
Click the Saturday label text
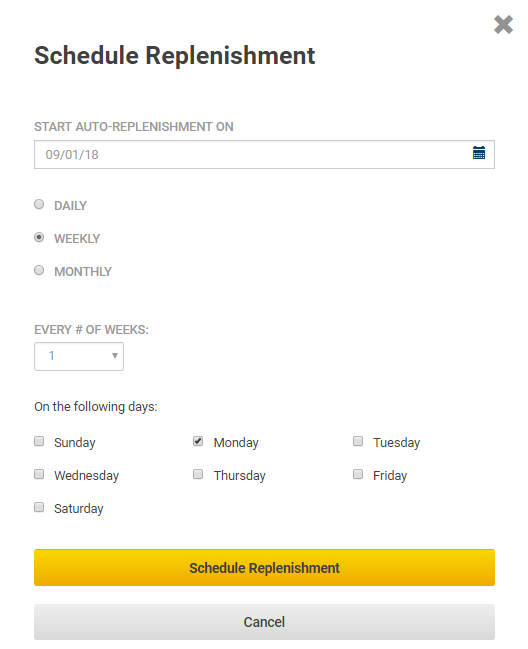[x=79, y=508]
